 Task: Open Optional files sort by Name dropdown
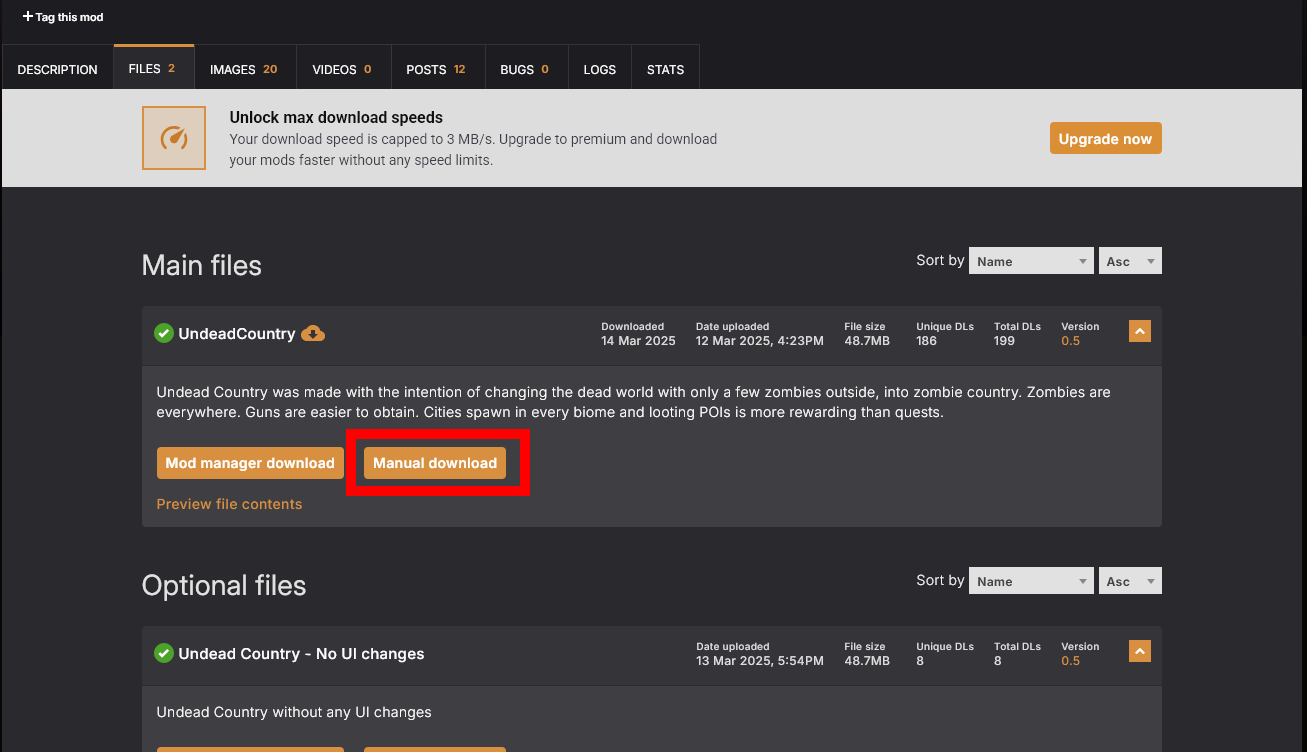coord(1031,581)
